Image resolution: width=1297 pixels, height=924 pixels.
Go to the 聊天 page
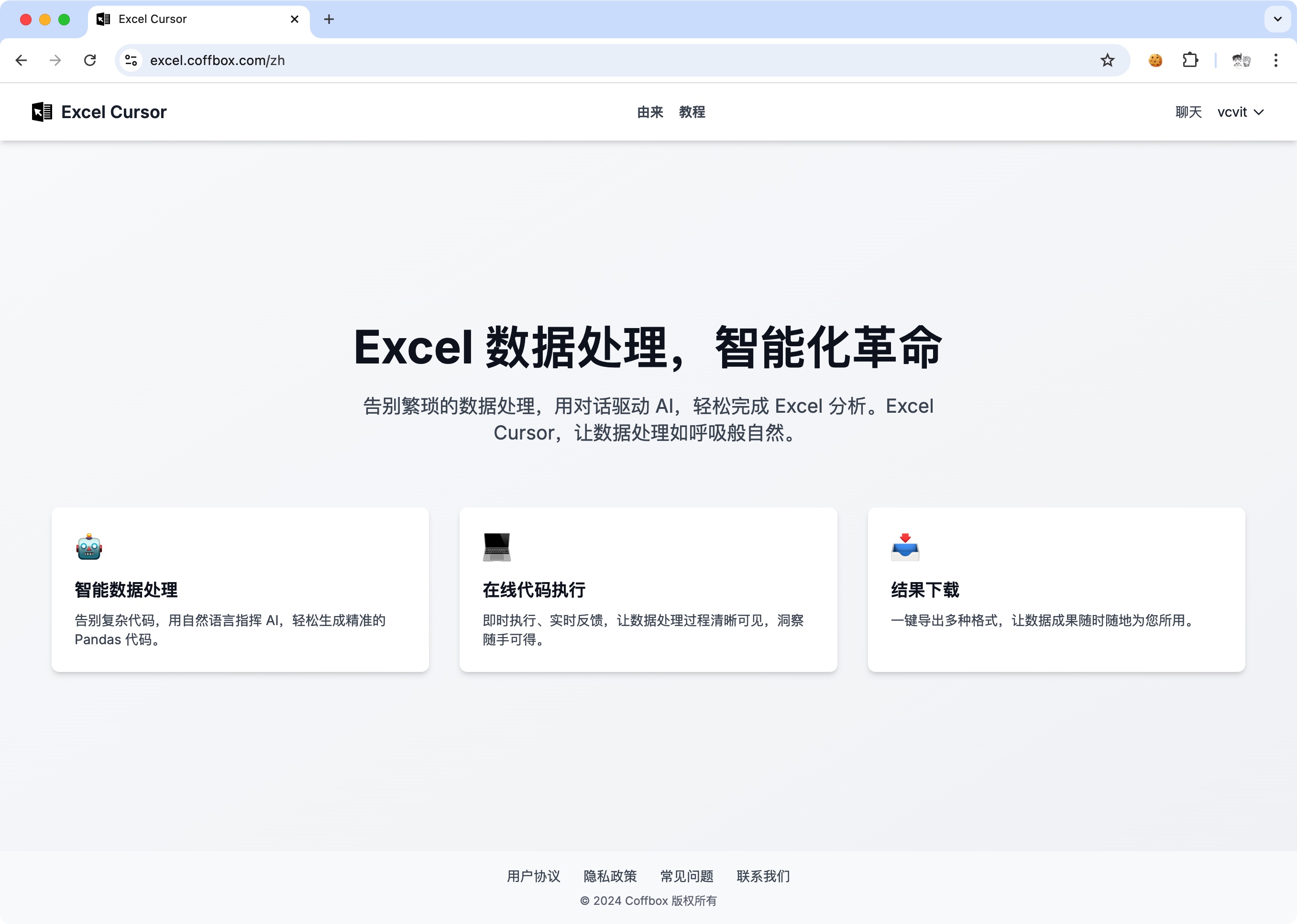click(x=1188, y=112)
